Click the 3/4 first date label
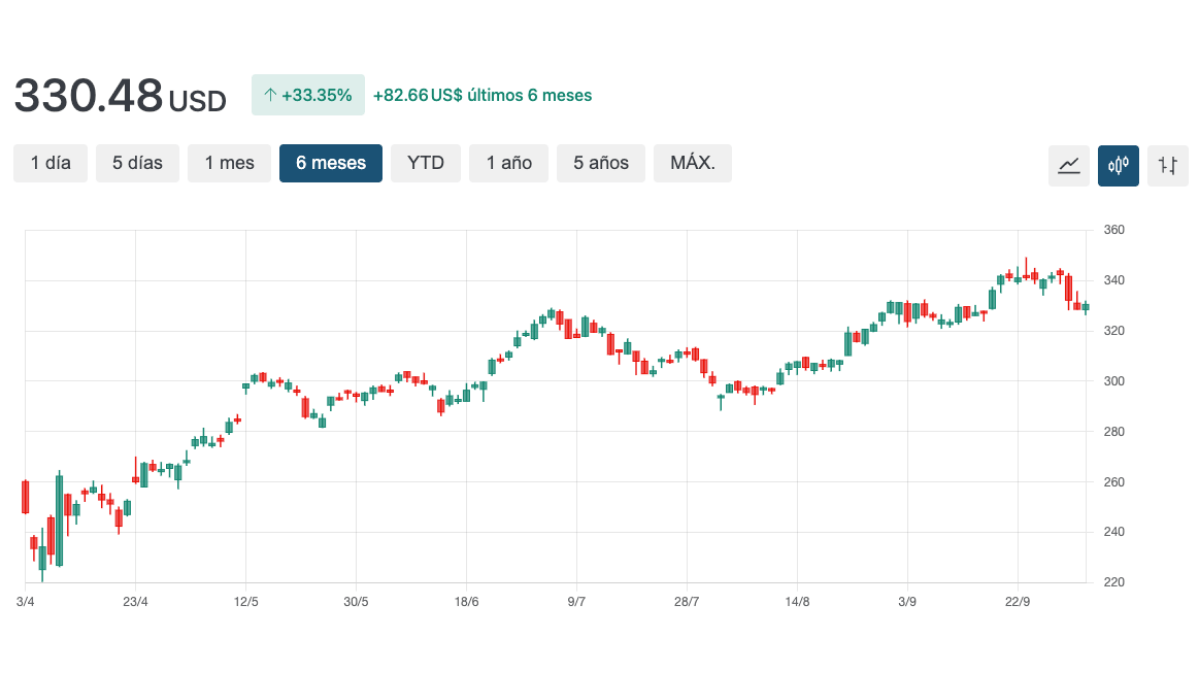The height and width of the screenshot is (675, 1200). pos(25,602)
